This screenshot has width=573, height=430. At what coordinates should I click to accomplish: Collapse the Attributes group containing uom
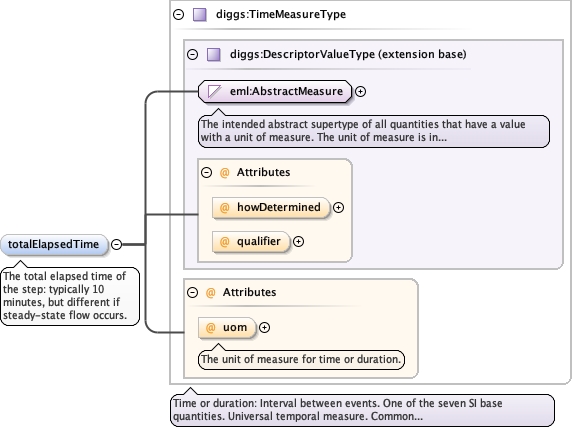192,292
